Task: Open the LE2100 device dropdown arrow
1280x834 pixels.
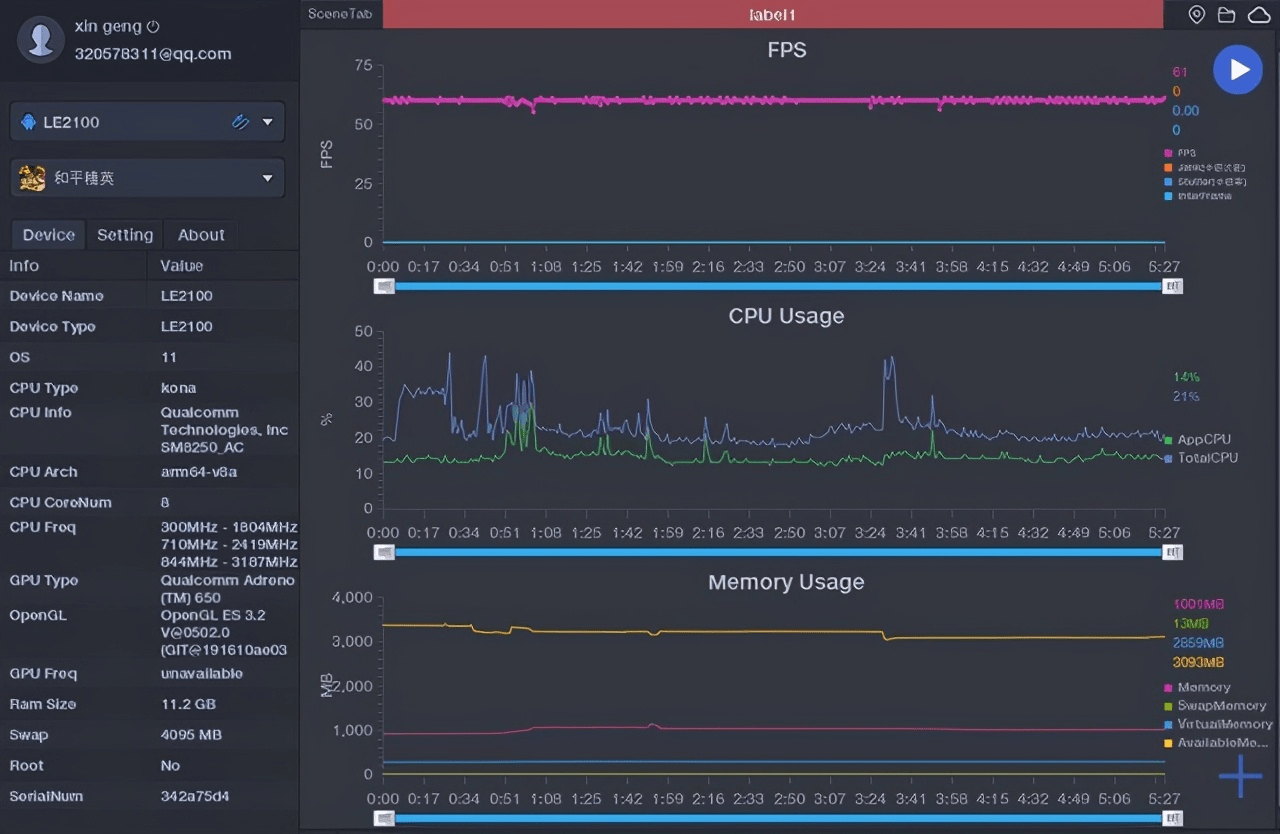Action: (267, 122)
